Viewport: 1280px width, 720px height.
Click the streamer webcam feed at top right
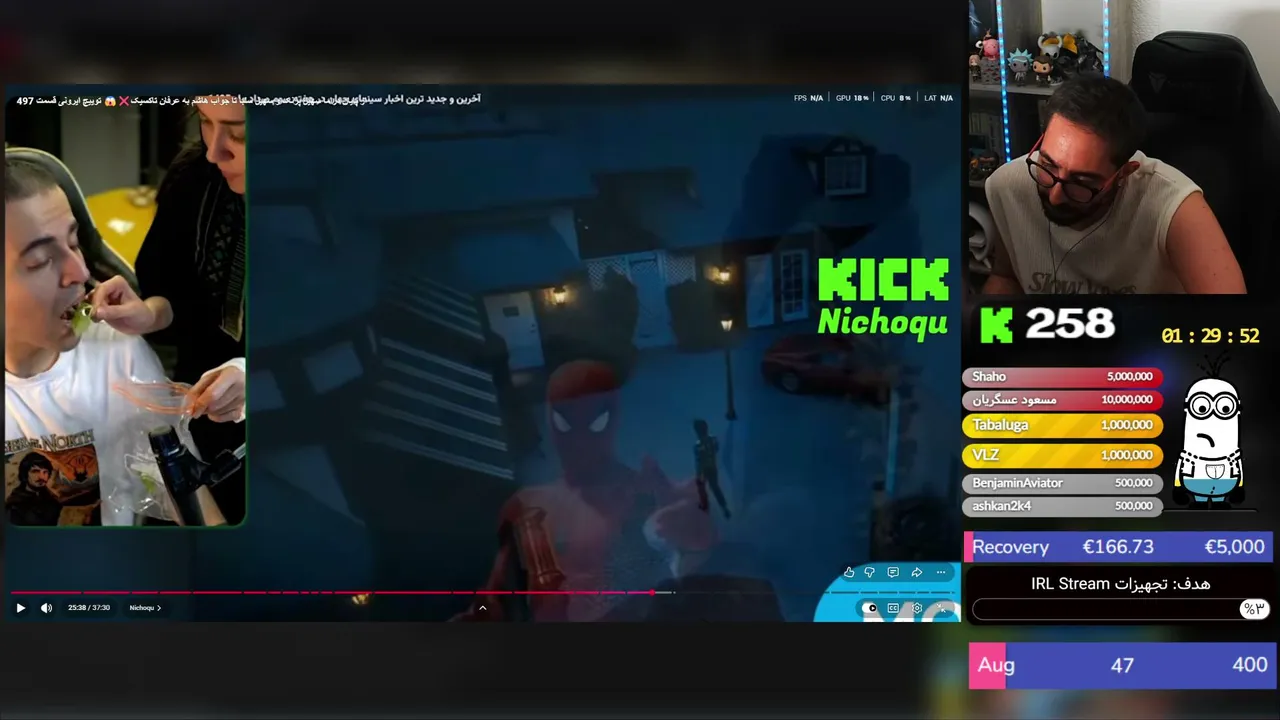click(x=1123, y=147)
